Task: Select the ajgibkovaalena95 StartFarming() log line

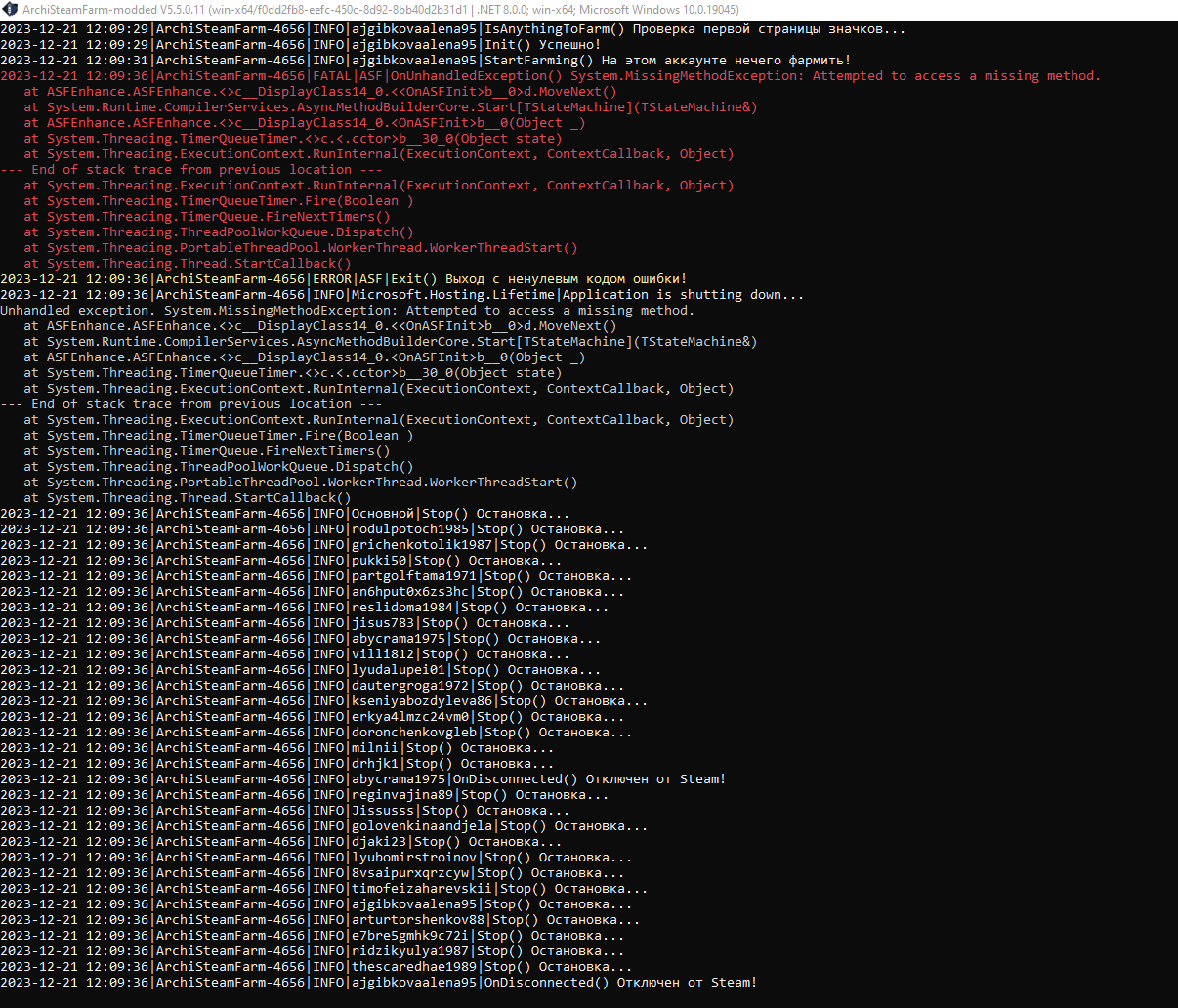Action: [426, 61]
